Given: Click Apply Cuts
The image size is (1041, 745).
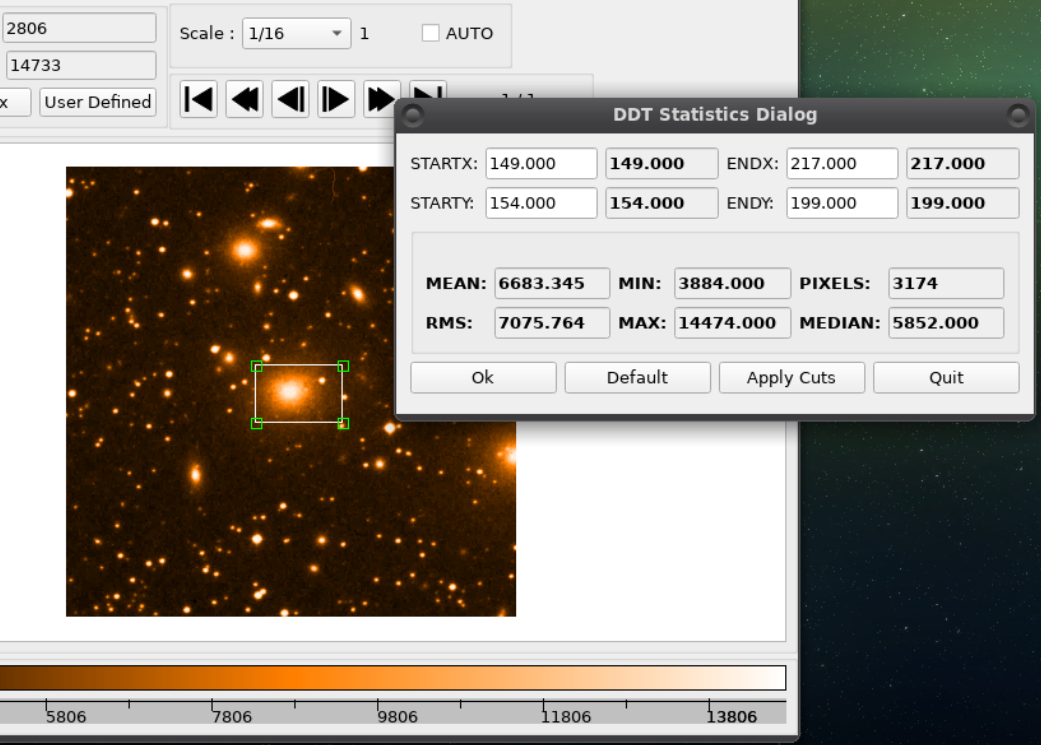Looking at the screenshot, I should click(x=791, y=377).
